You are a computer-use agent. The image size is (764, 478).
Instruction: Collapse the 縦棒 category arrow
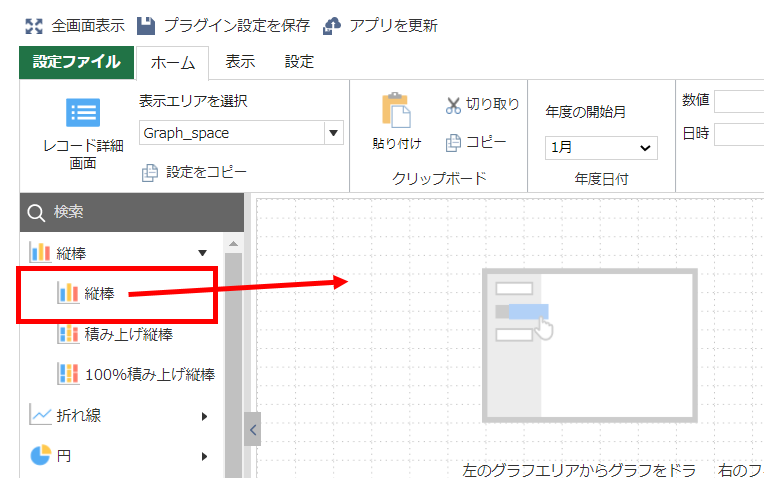click(202, 253)
